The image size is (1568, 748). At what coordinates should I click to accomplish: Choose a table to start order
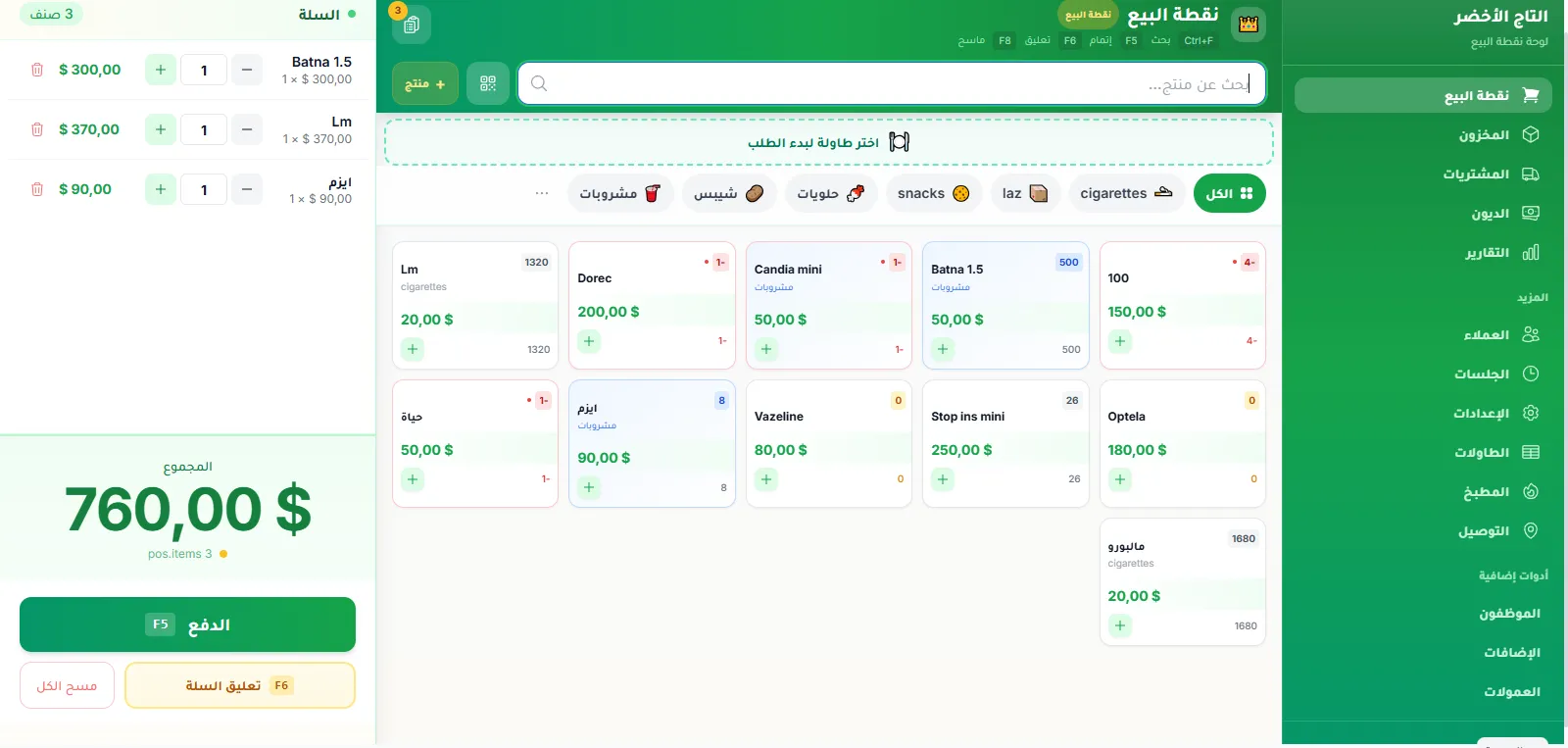(x=829, y=142)
